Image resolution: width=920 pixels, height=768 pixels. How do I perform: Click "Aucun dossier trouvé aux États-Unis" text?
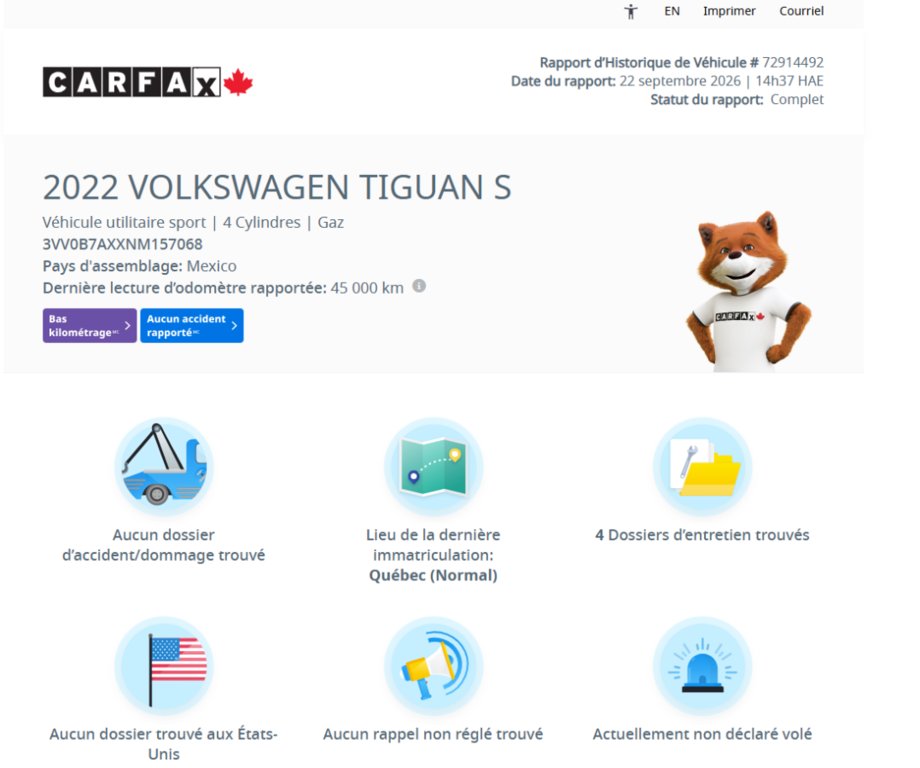(x=164, y=744)
